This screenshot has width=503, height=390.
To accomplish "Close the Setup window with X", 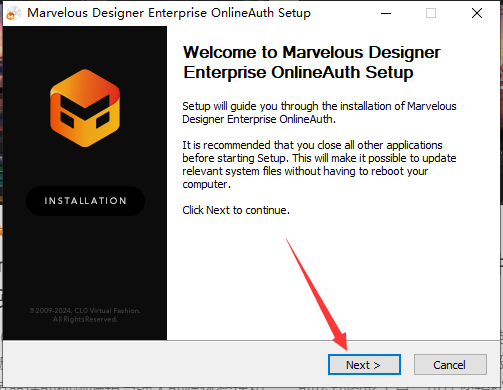I will tap(477, 13).
